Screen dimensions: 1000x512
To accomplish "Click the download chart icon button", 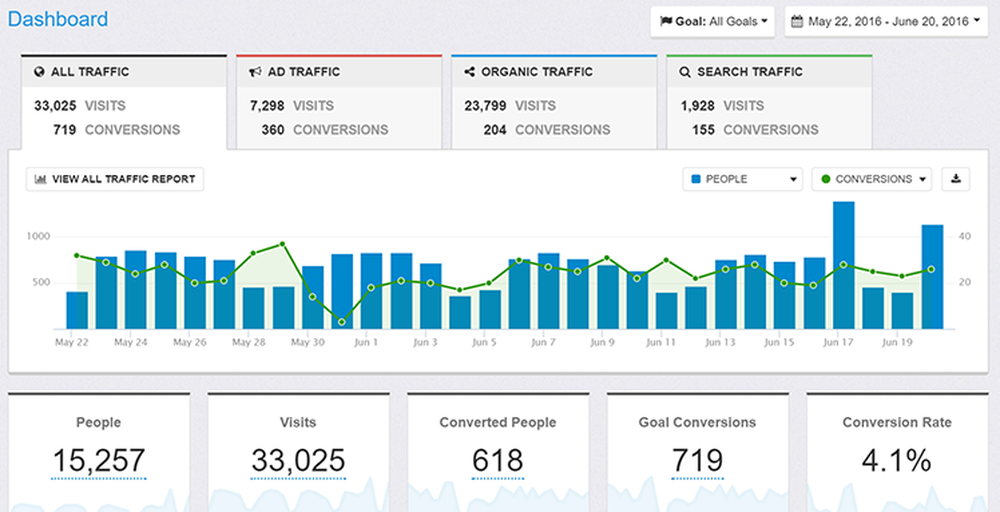I will (955, 179).
